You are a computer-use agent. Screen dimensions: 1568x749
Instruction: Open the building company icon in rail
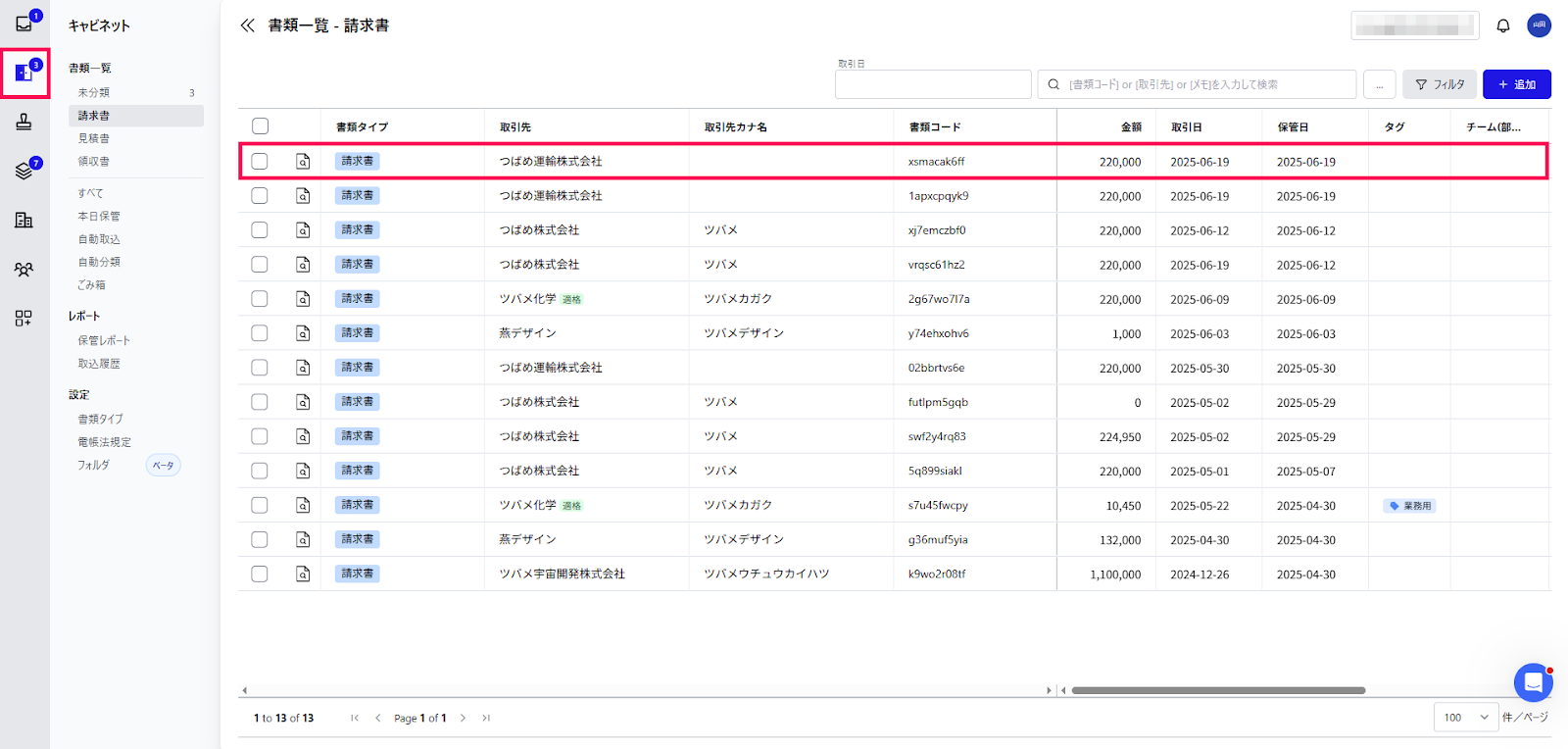[x=24, y=220]
